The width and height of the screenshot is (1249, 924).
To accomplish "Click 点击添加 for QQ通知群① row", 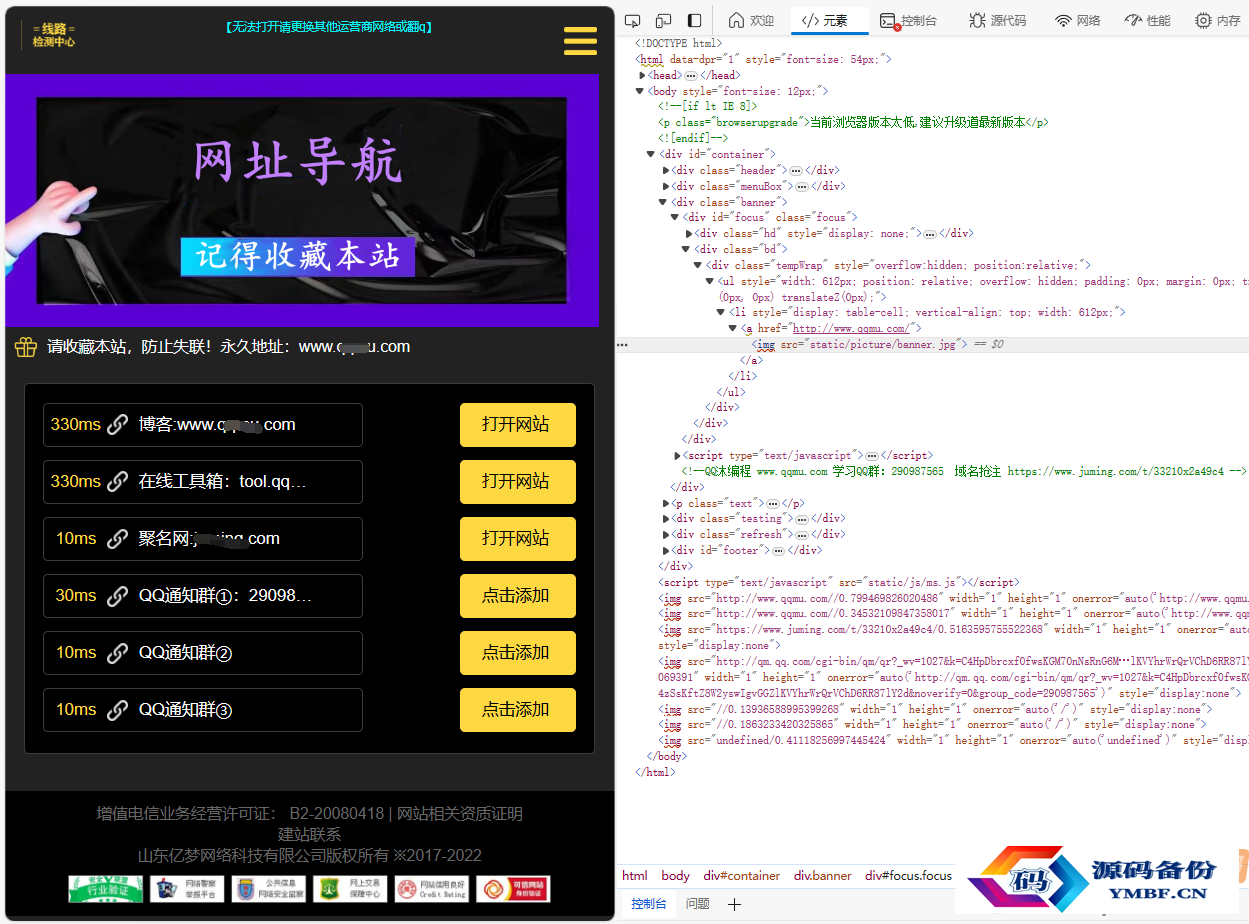I will 518,596.
